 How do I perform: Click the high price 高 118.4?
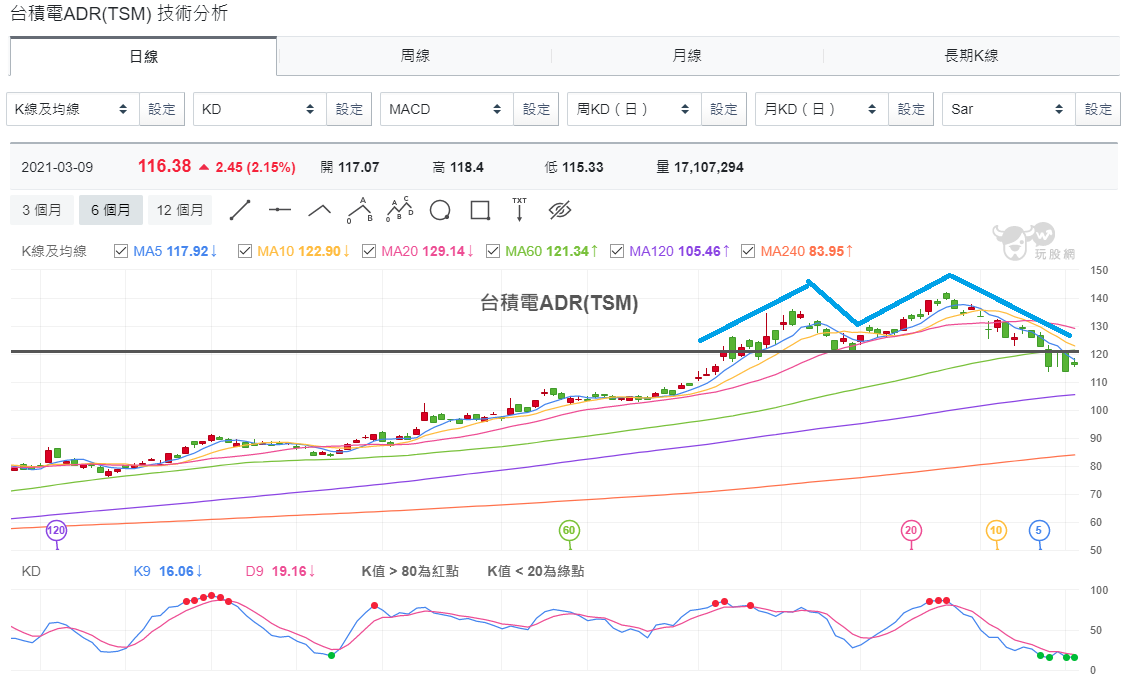pos(458,167)
